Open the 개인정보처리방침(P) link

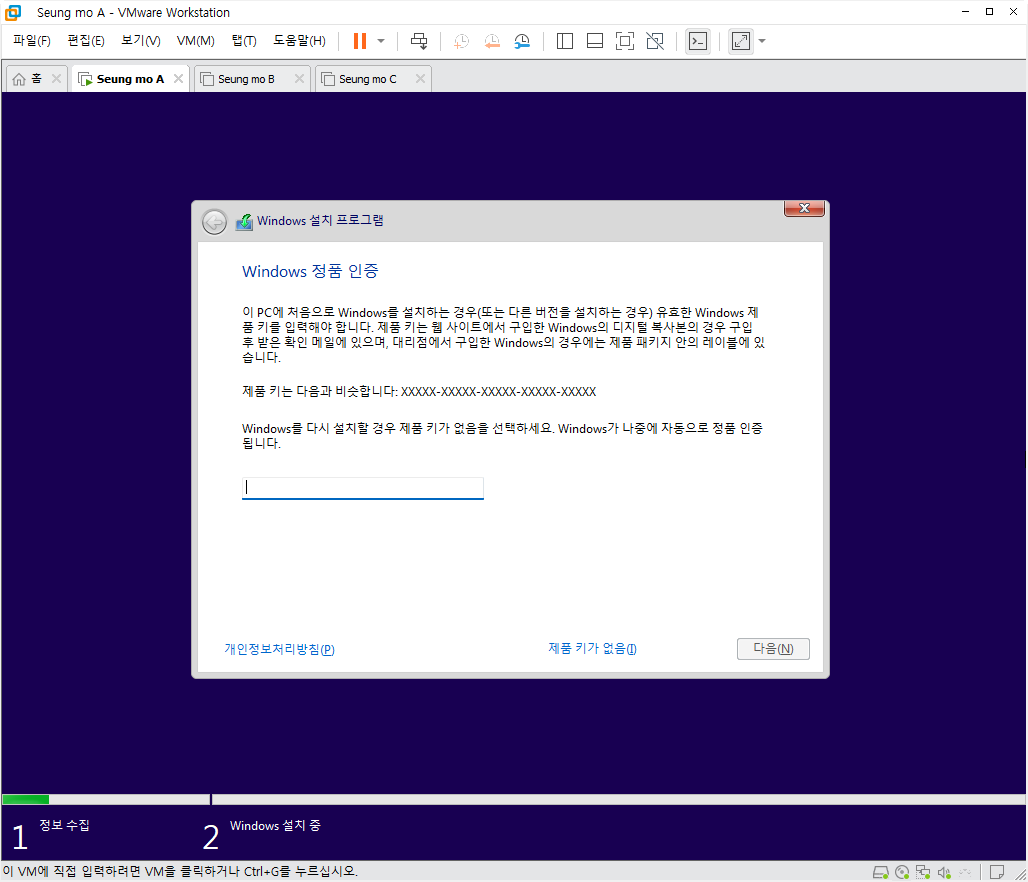pyautogui.click(x=279, y=649)
